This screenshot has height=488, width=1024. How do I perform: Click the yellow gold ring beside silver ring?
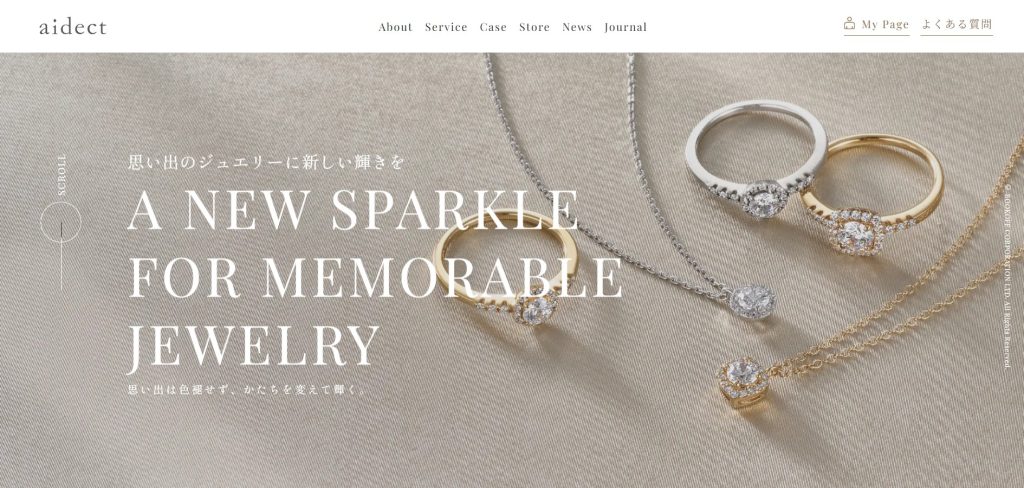(872, 194)
